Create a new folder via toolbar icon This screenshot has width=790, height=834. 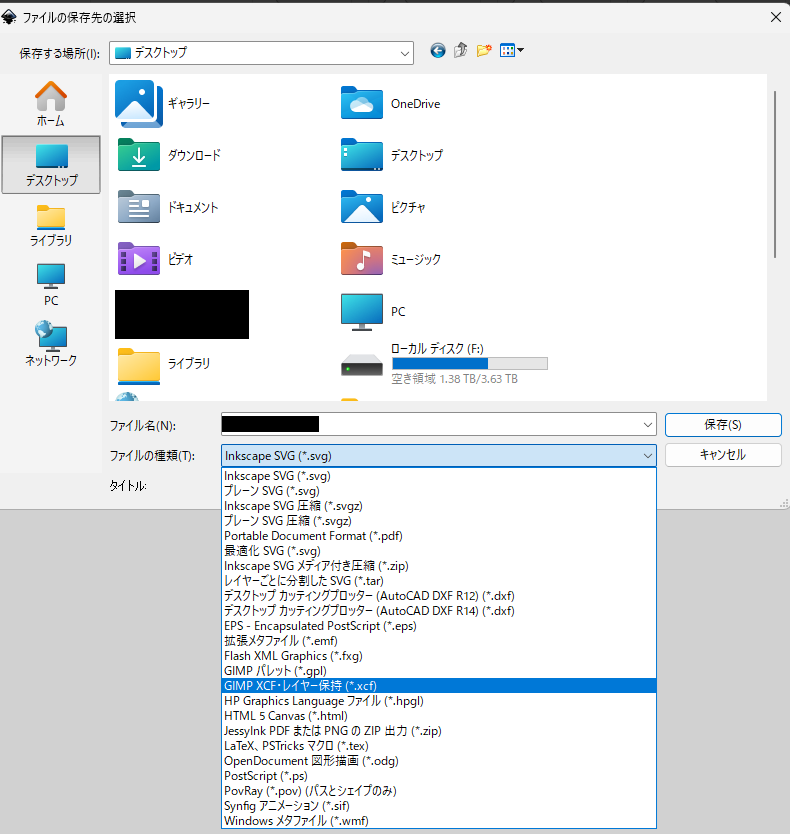click(x=484, y=51)
